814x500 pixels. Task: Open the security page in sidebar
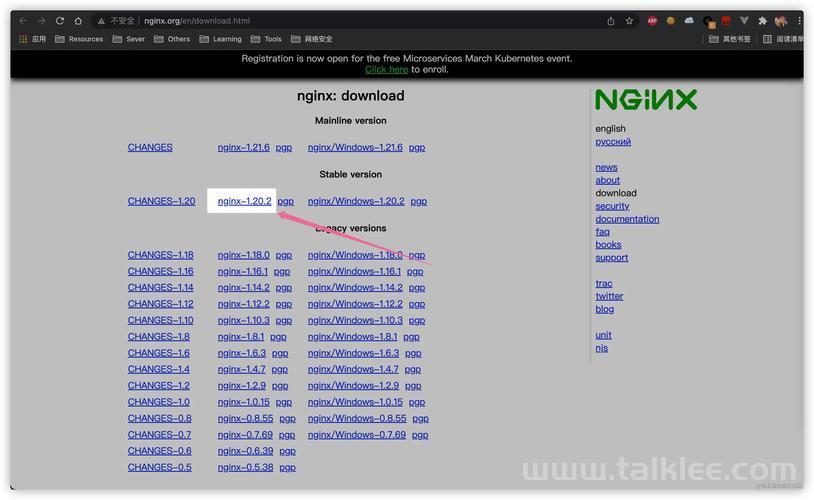[x=612, y=206]
